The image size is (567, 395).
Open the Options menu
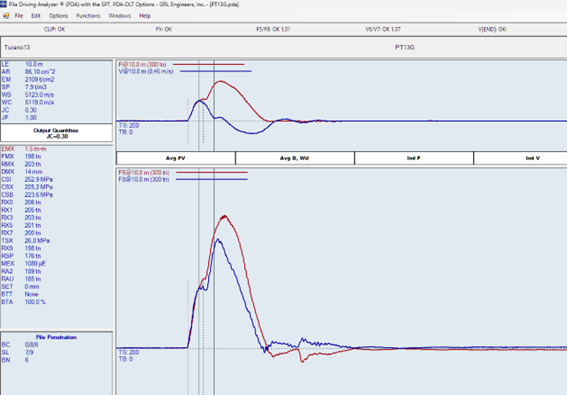[59, 16]
